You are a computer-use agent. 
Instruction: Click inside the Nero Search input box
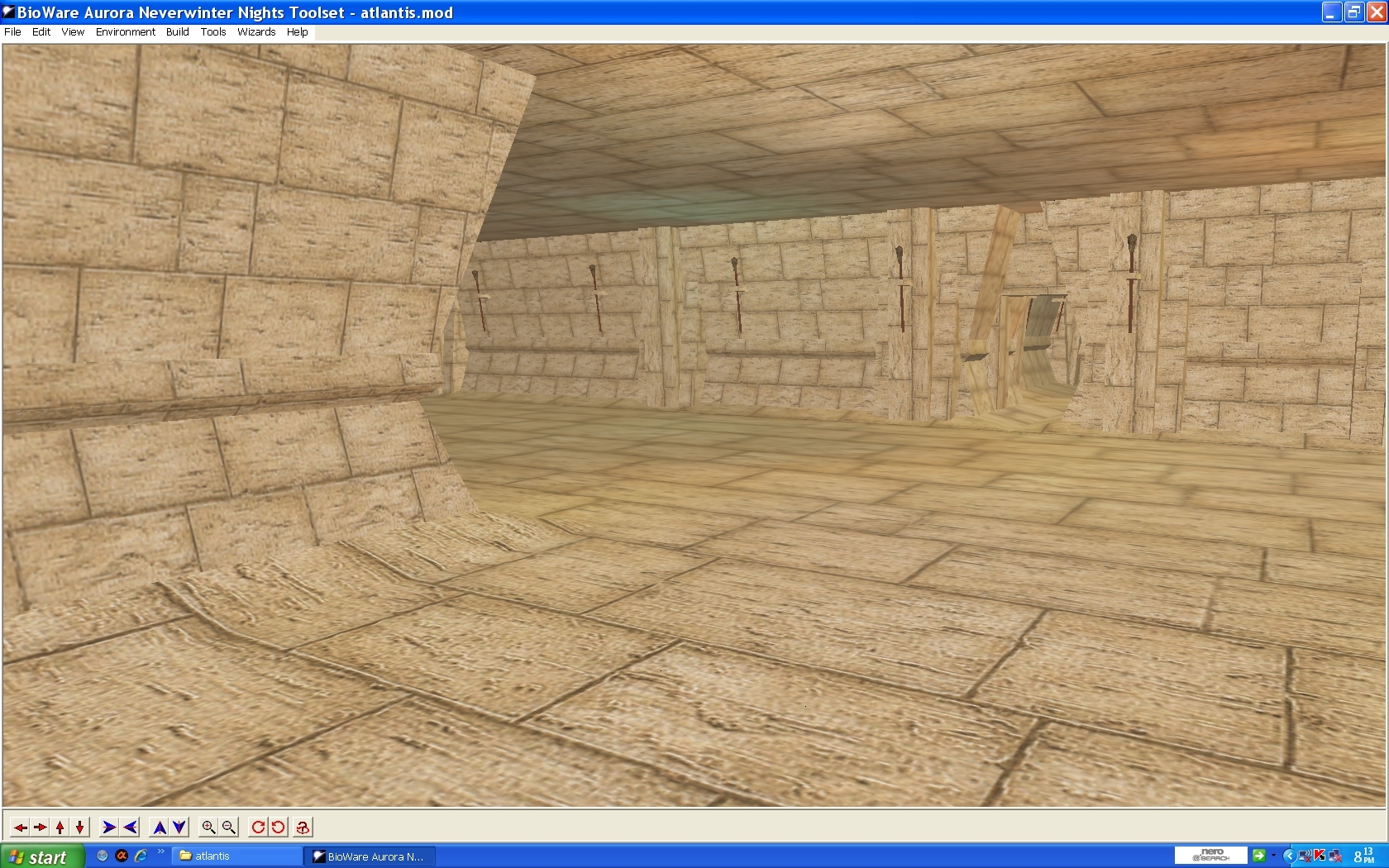point(1211,856)
